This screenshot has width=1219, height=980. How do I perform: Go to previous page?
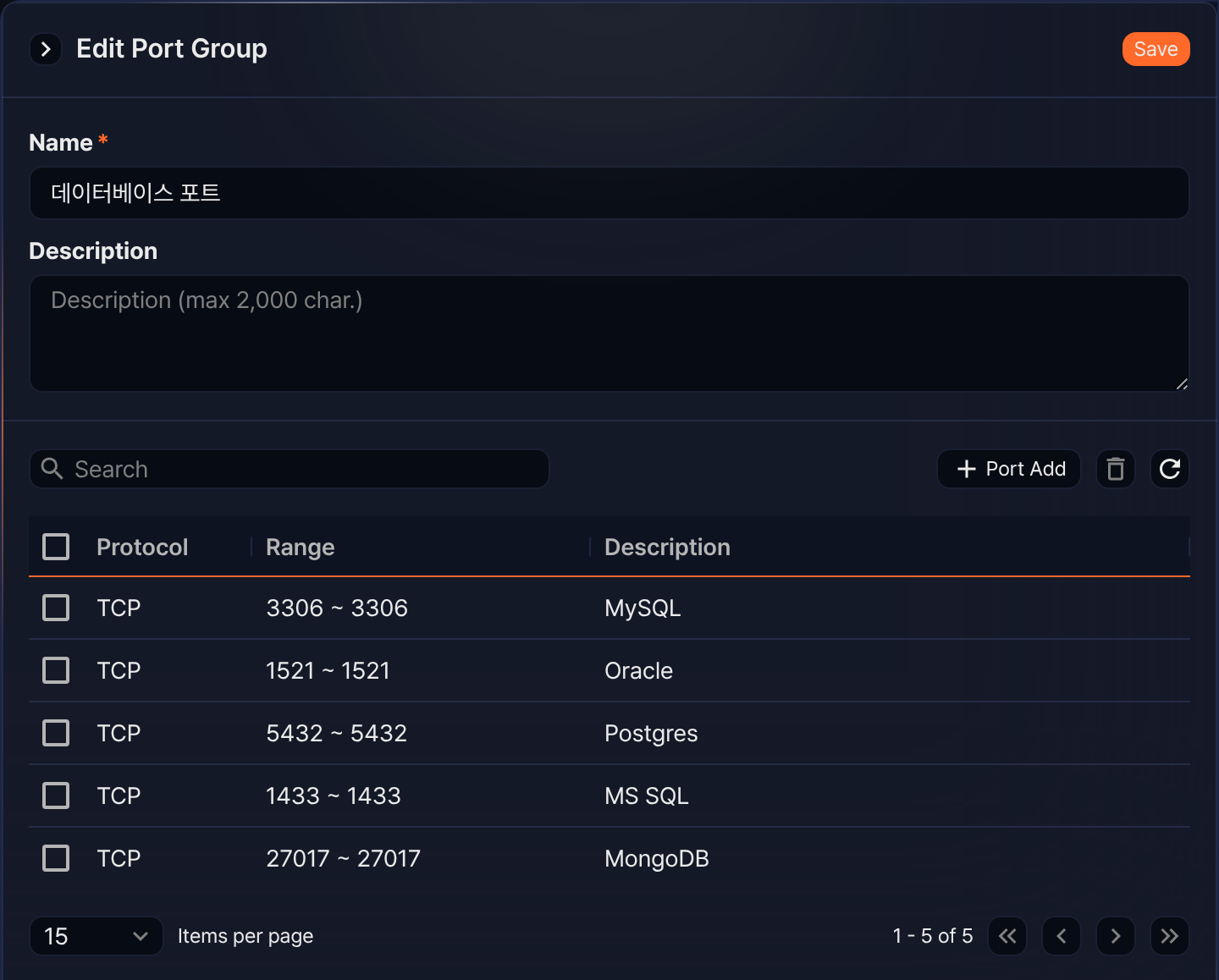[x=1062, y=936]
